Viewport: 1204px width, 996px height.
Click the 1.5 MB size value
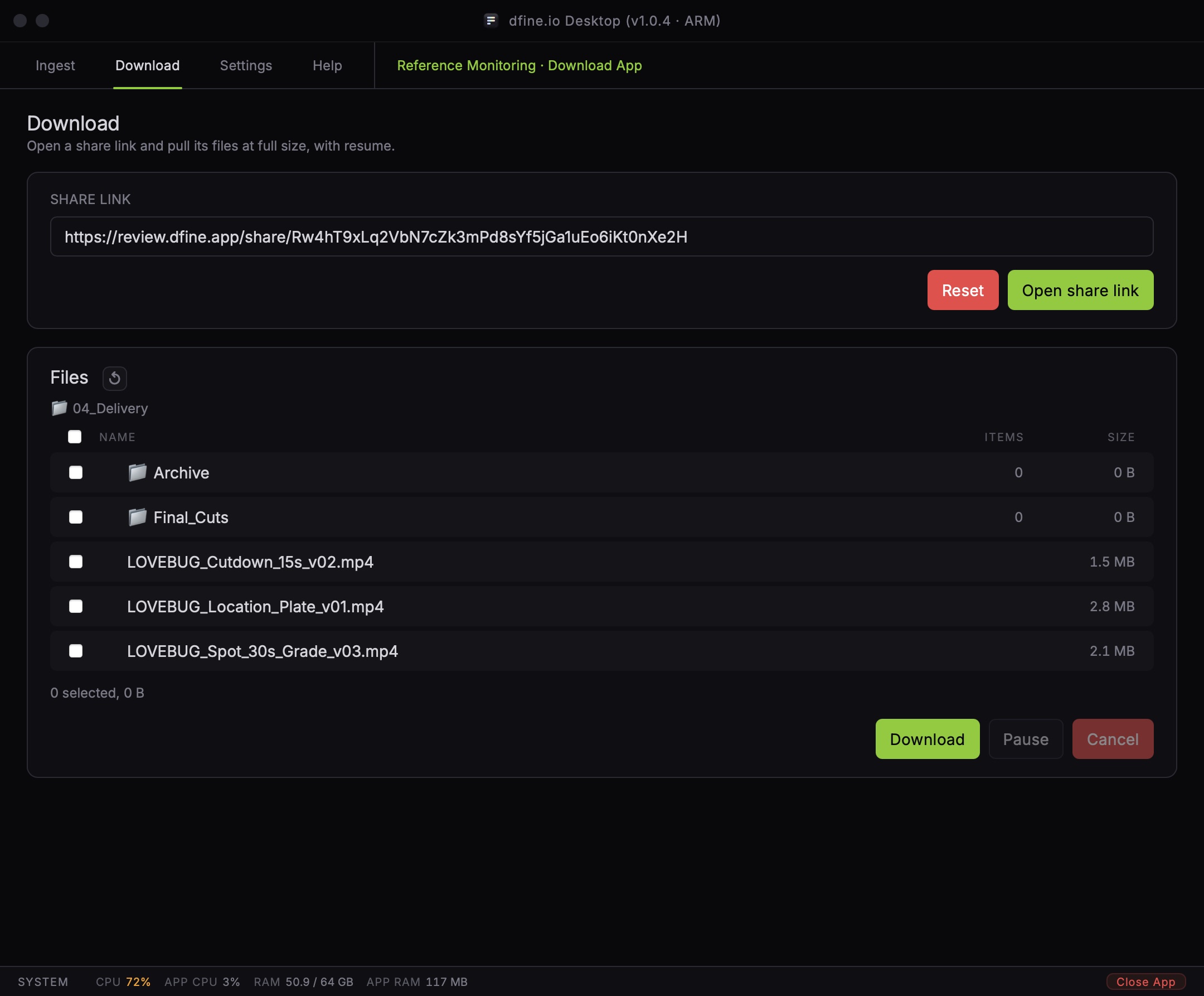pos(1111,562)
